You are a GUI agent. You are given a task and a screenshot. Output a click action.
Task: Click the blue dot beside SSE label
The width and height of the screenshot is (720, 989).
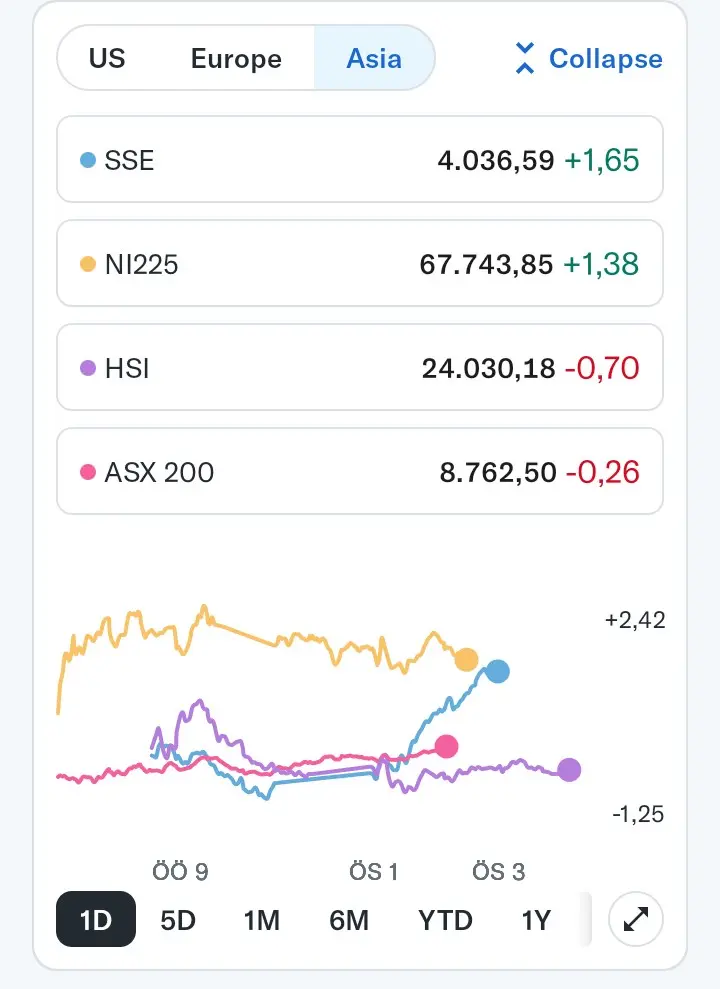(88, 160)
